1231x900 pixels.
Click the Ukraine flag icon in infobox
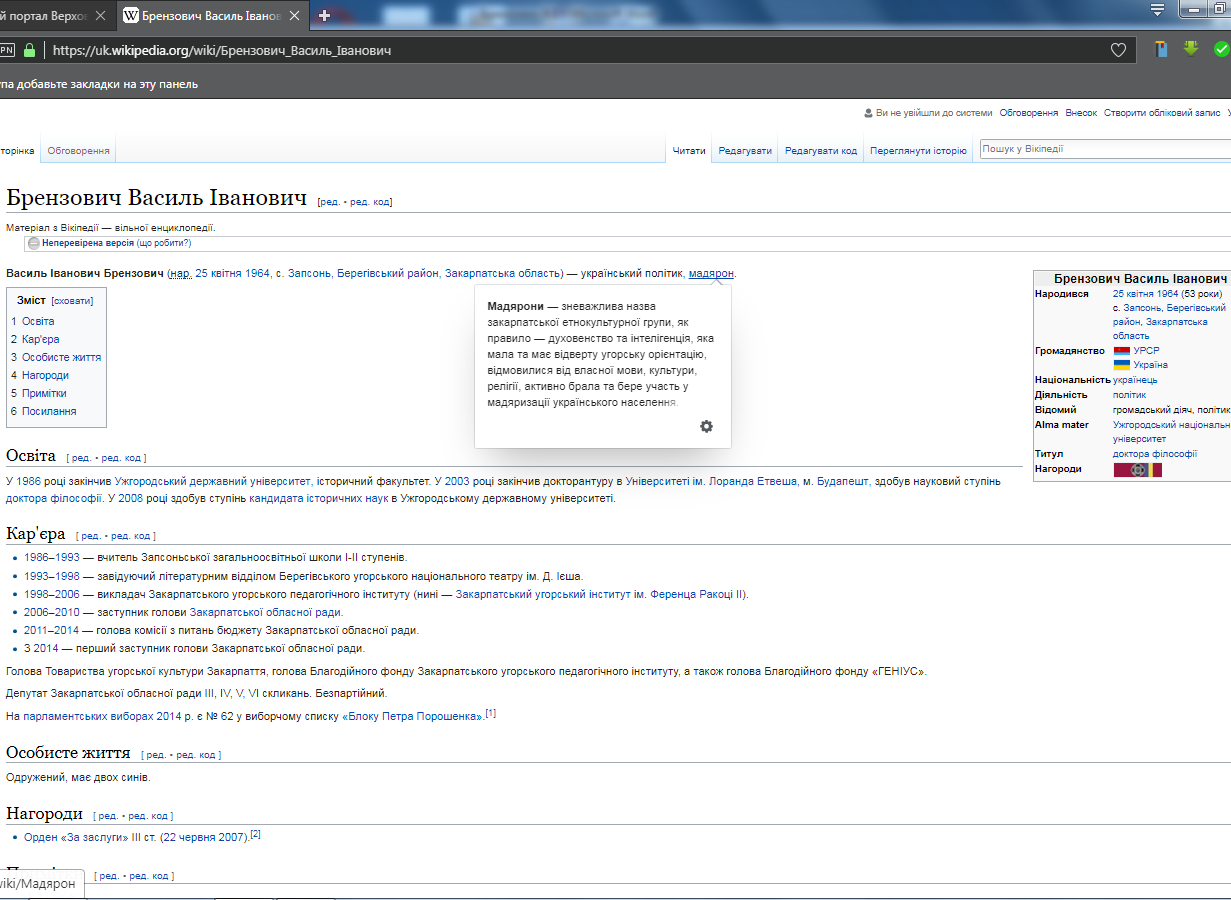point(1122,365)
